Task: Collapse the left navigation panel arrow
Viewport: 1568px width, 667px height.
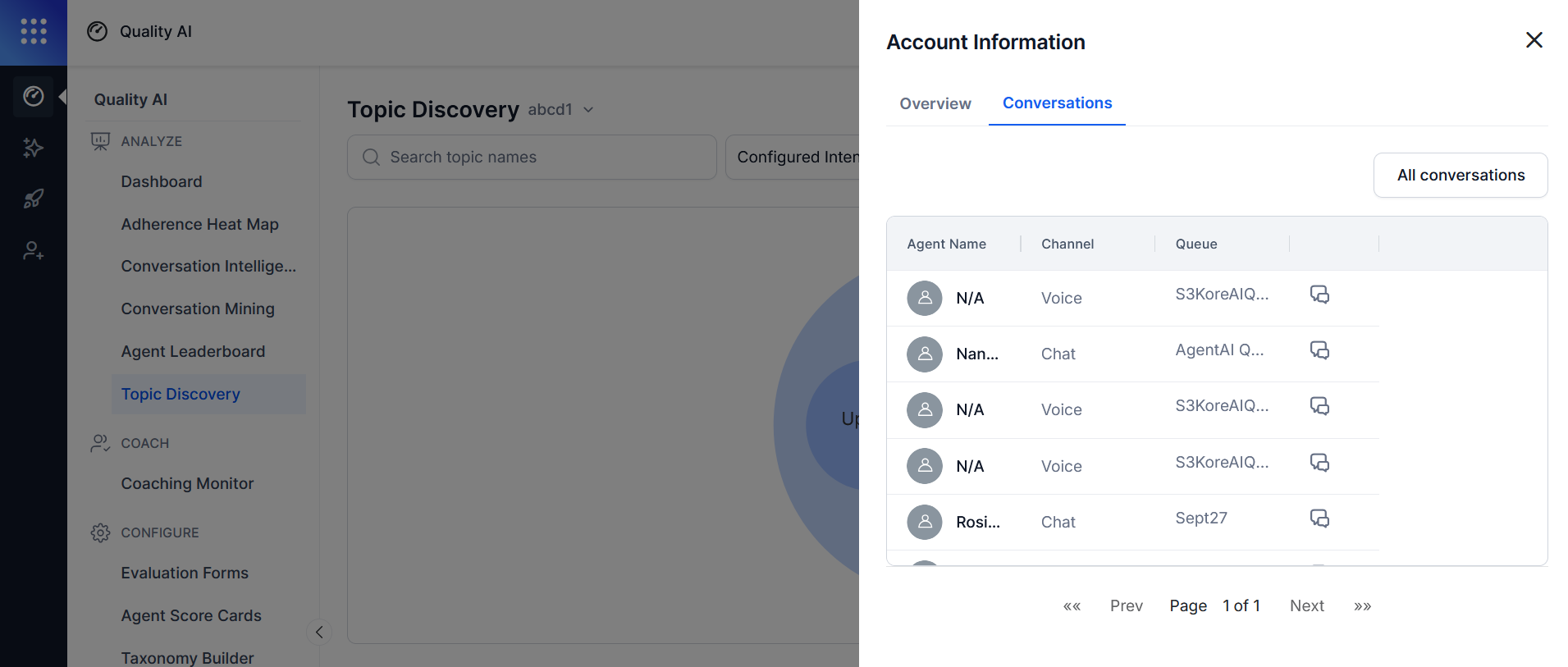Action: coord(319,632)
